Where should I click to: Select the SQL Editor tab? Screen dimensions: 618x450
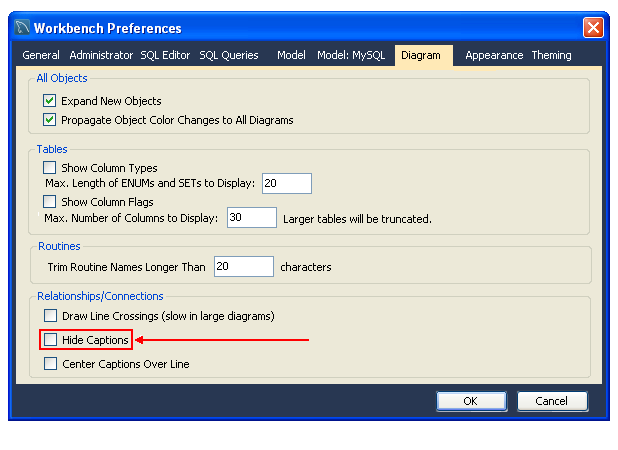[165, 55]
